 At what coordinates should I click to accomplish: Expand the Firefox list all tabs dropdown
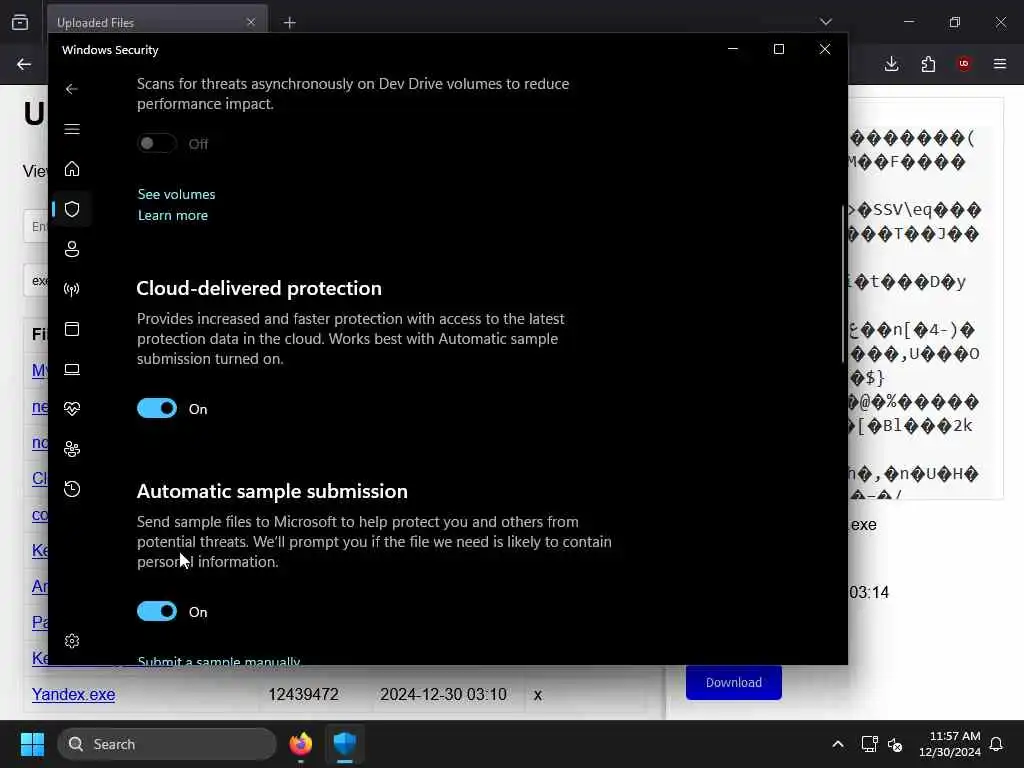coord(825,22)
